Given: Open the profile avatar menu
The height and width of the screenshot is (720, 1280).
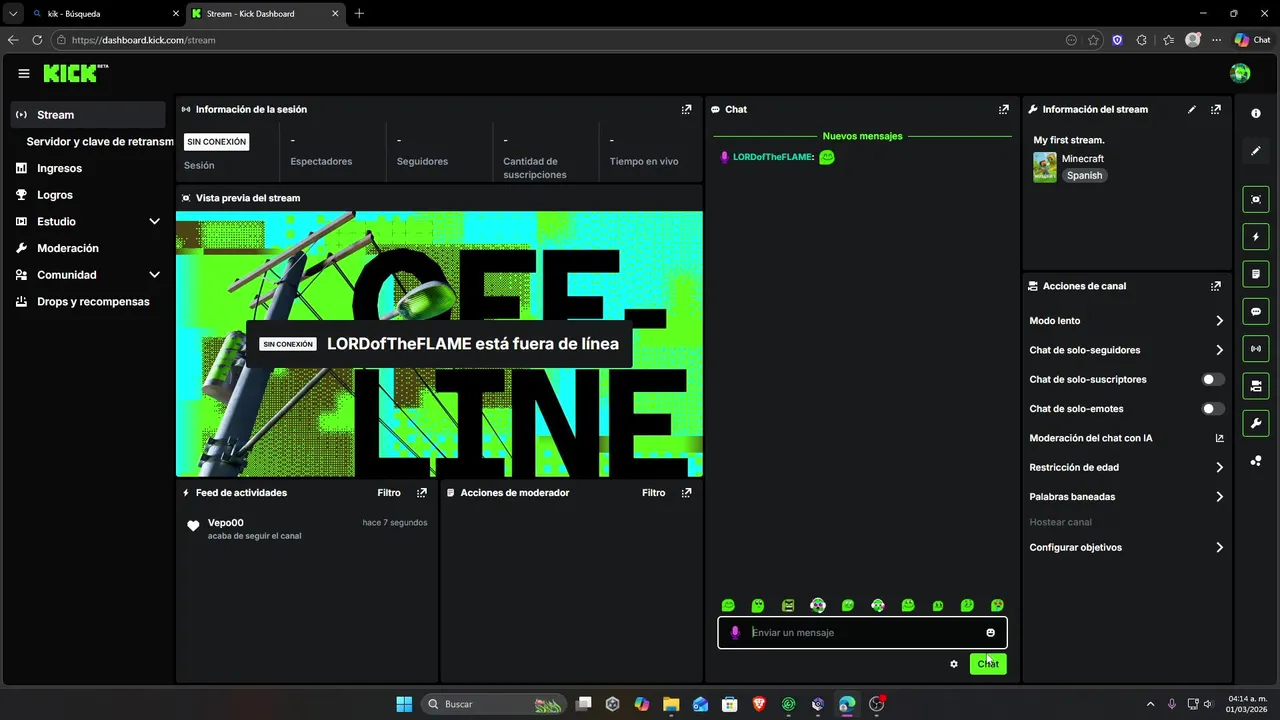Looking at the screenshot, I should 1240,73.
